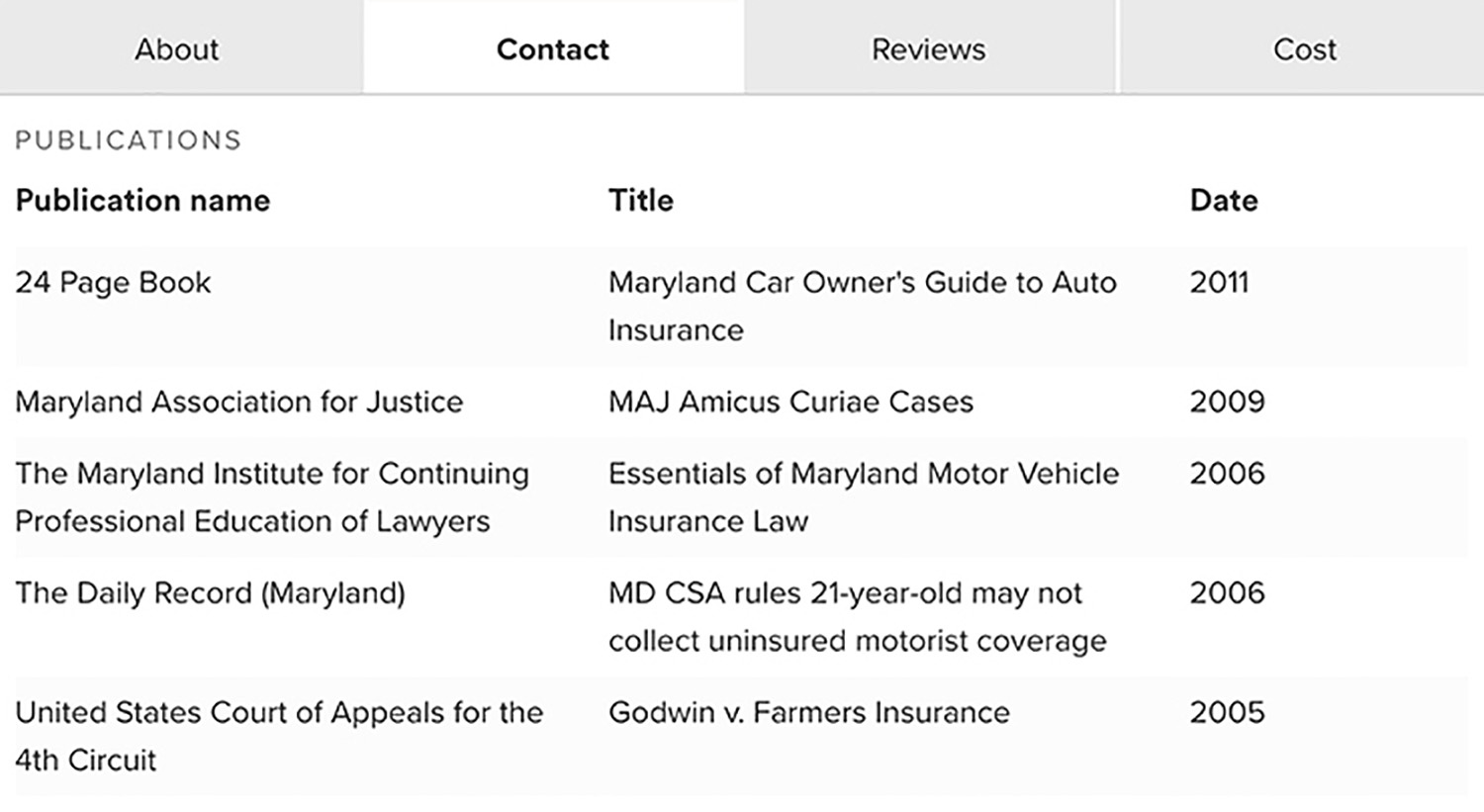1484x812 pixels.
Task: Select Maryland Institute for Continuing Professional Education
Action: (271, 496)
